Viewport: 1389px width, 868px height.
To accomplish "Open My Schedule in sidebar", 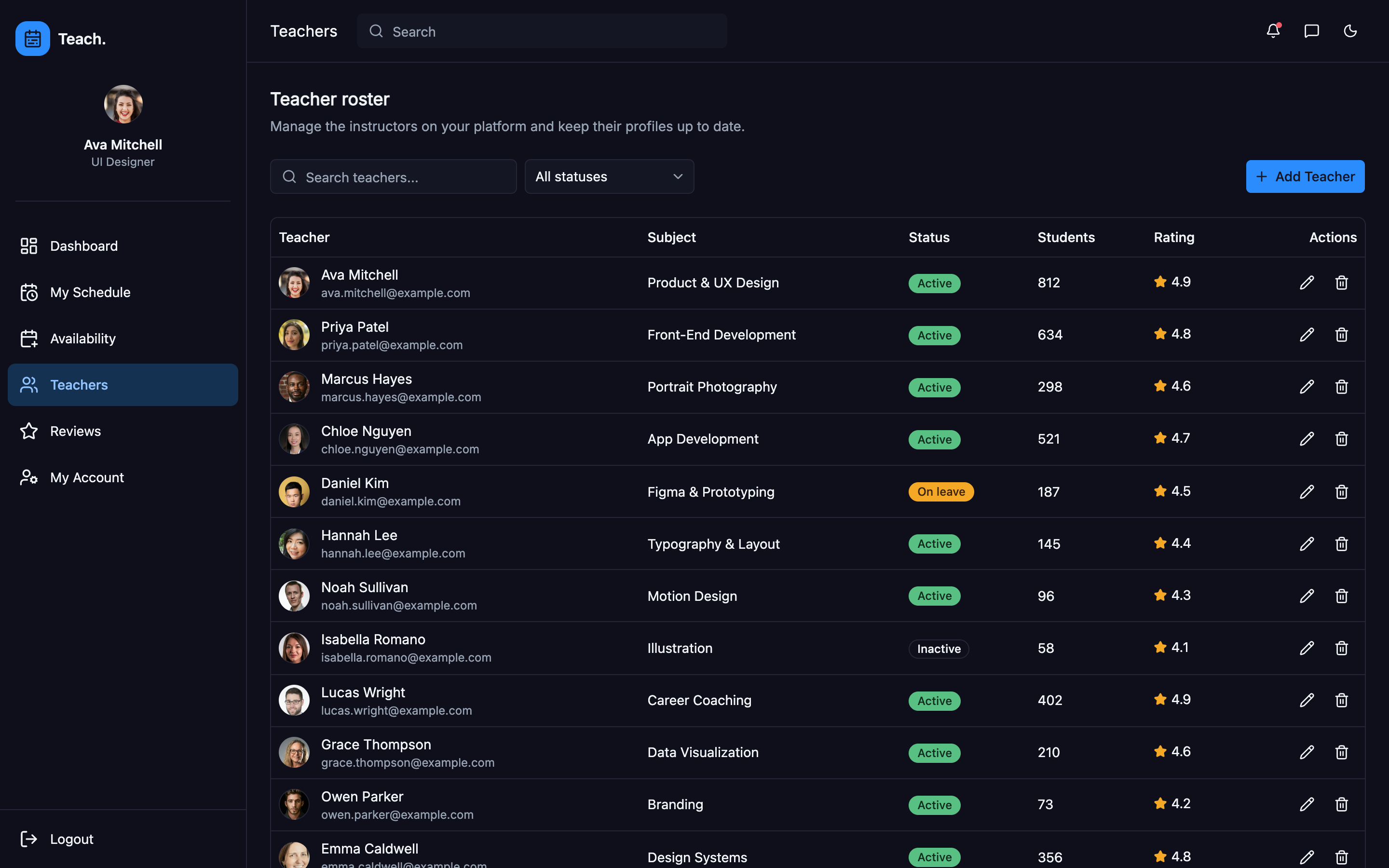I will pyautogui.click(x=123, y=292).
